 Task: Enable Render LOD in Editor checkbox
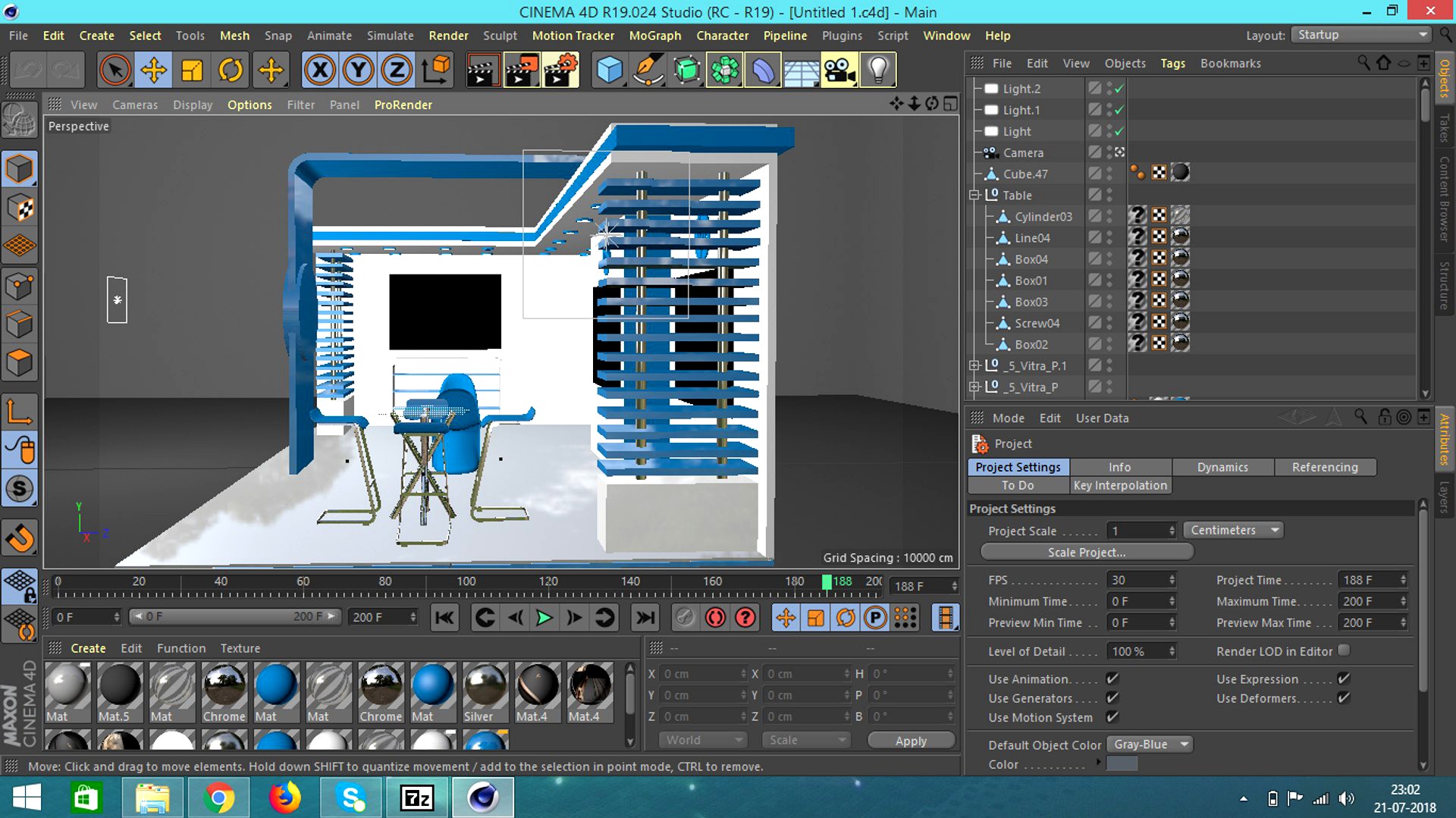[1344, 650]
